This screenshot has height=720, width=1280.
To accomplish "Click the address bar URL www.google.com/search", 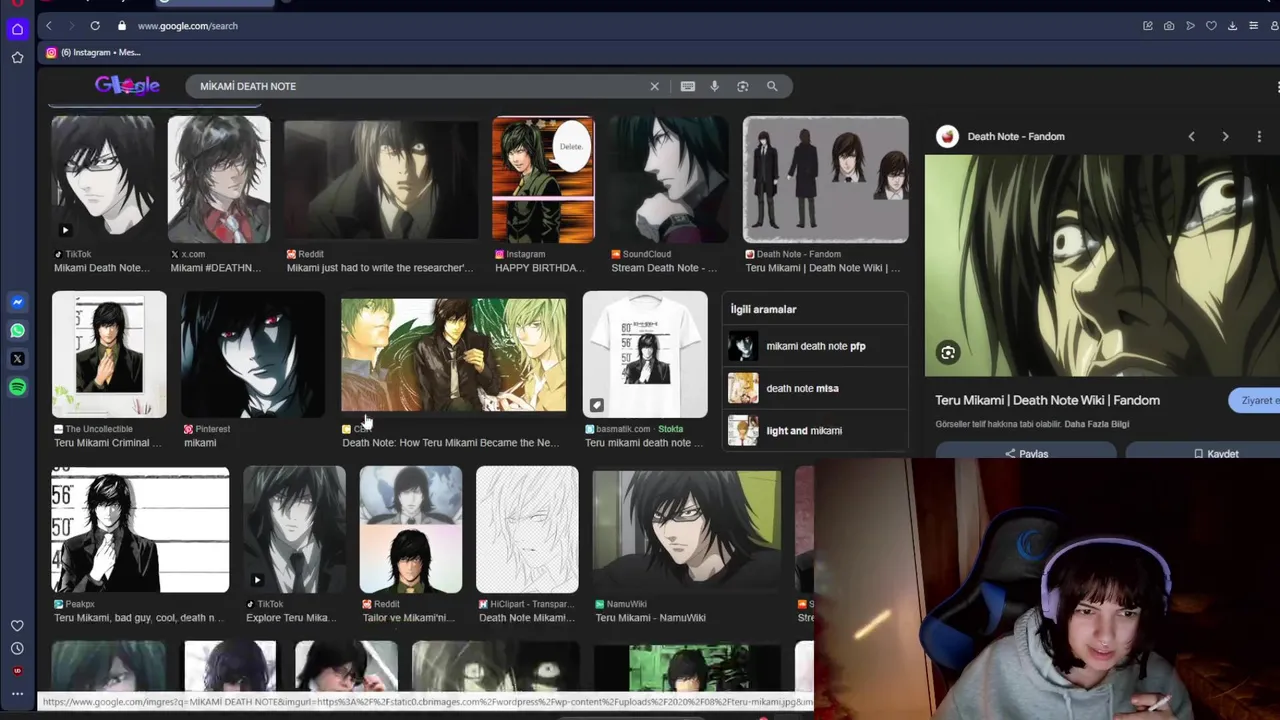I will 188,26.
